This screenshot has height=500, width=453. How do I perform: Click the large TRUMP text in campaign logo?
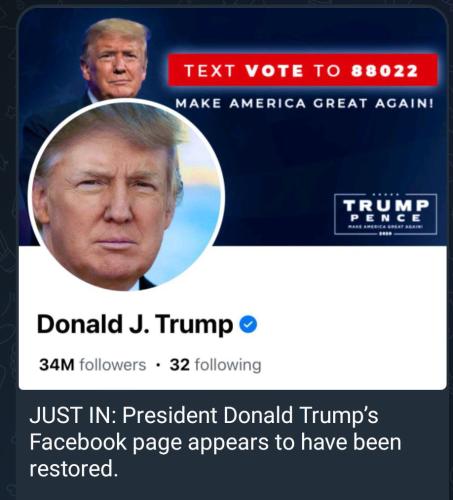coord(386,206)
